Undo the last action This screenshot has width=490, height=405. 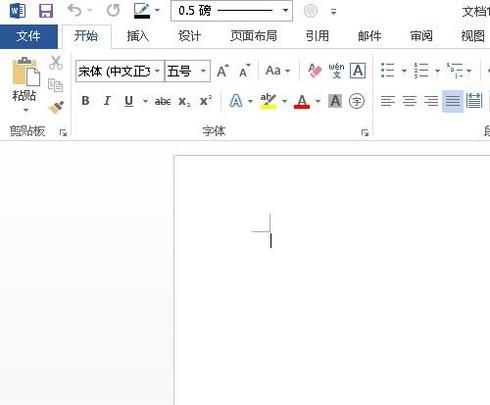pos(75,10)
